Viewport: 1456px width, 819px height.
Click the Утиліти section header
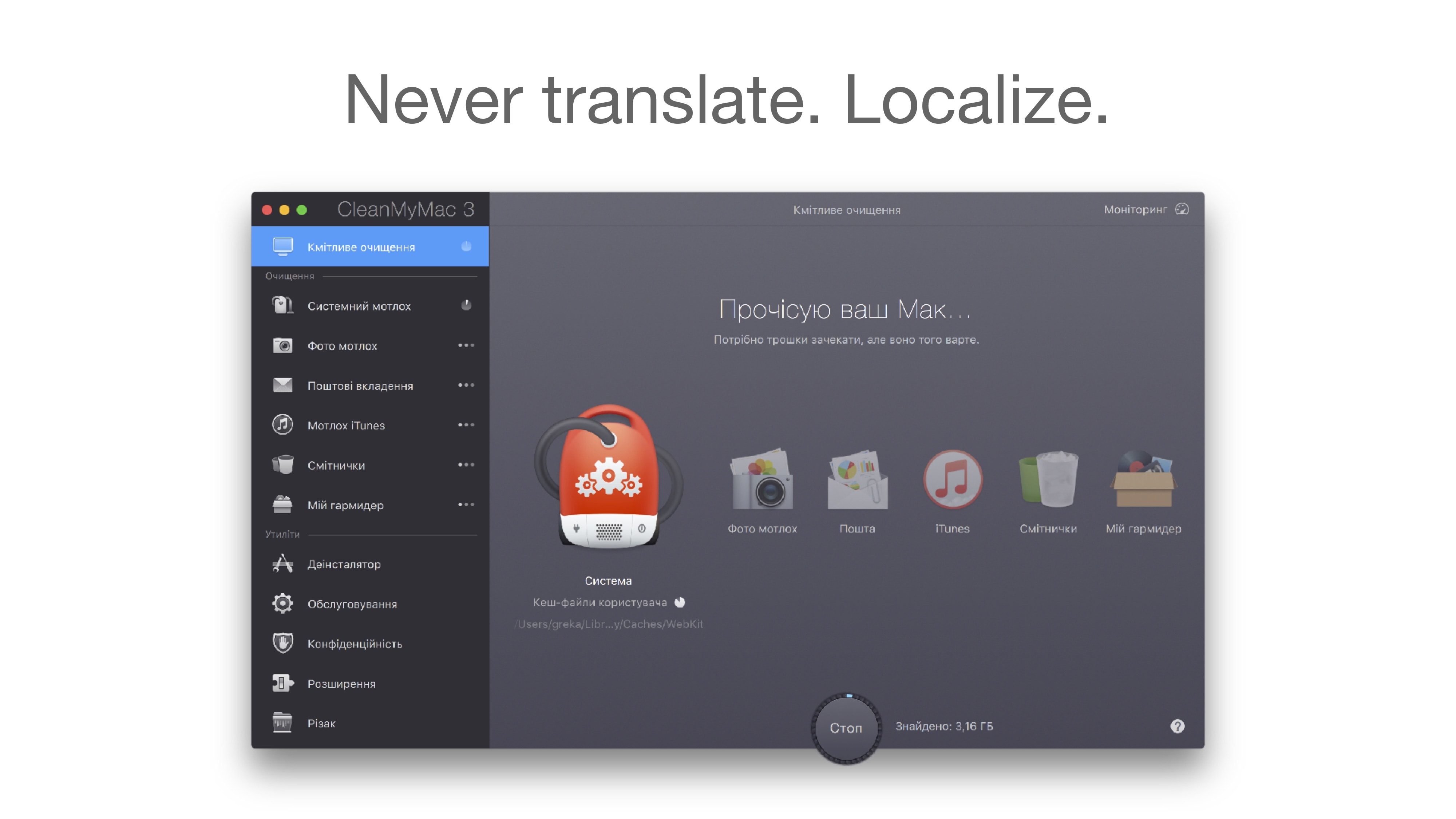(282, 534)
